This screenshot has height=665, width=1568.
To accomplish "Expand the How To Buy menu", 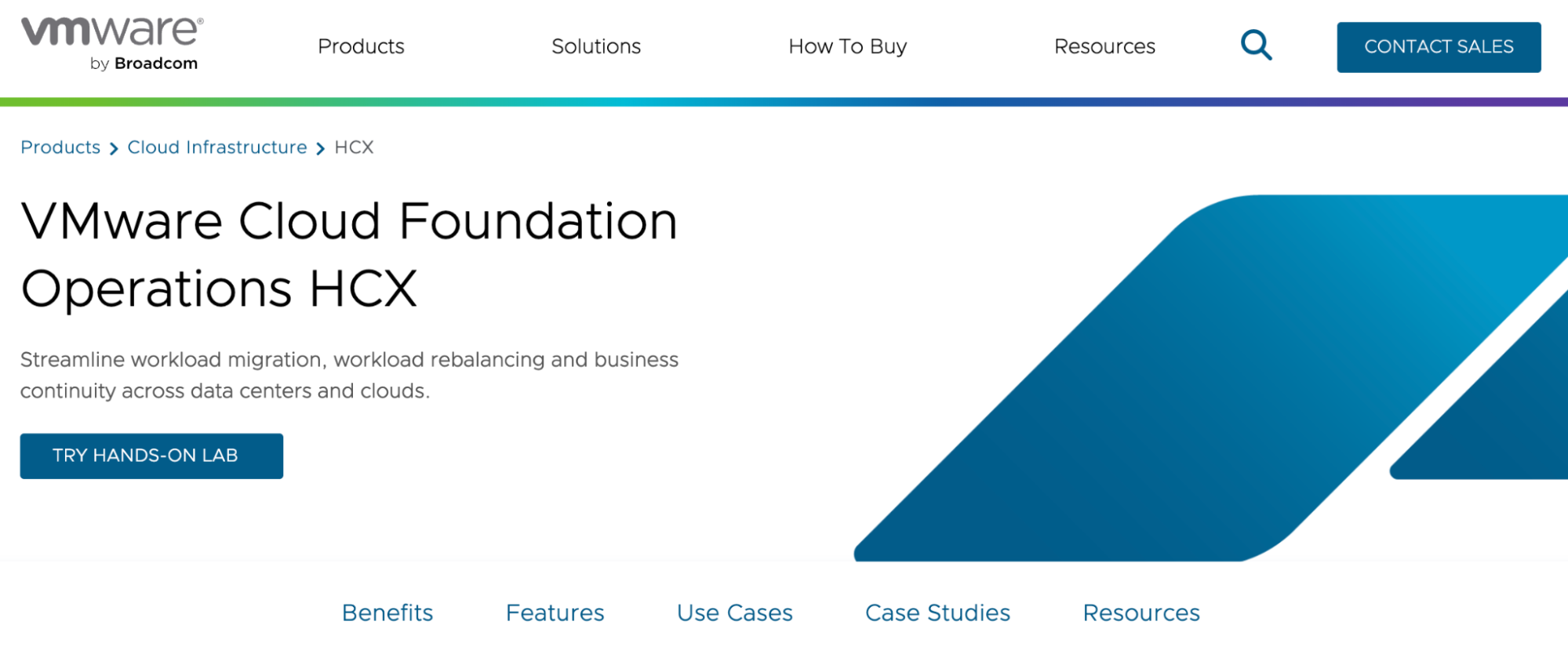I will click(847, 46).
